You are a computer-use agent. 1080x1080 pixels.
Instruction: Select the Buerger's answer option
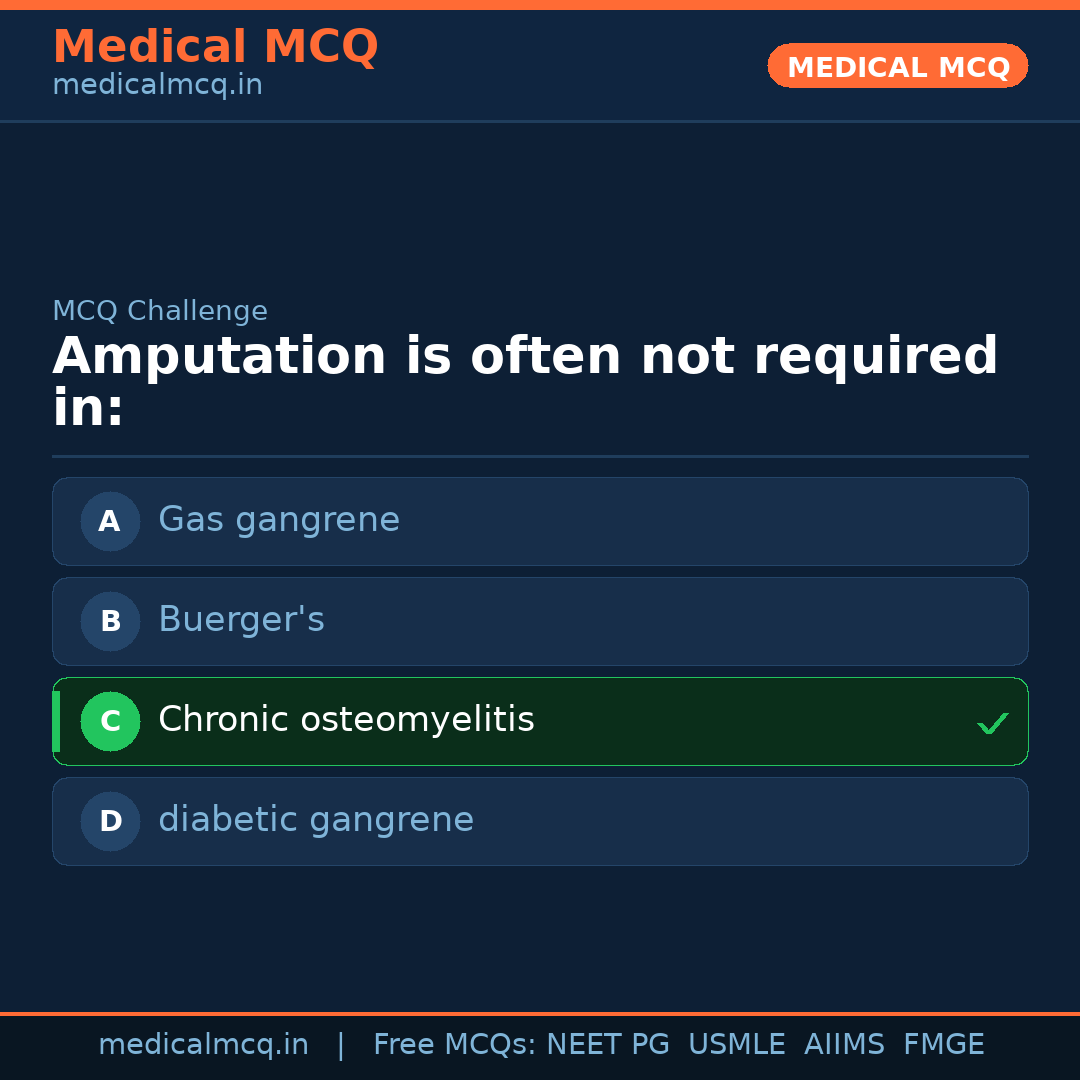pyautogui.click(x=241, y=620)
